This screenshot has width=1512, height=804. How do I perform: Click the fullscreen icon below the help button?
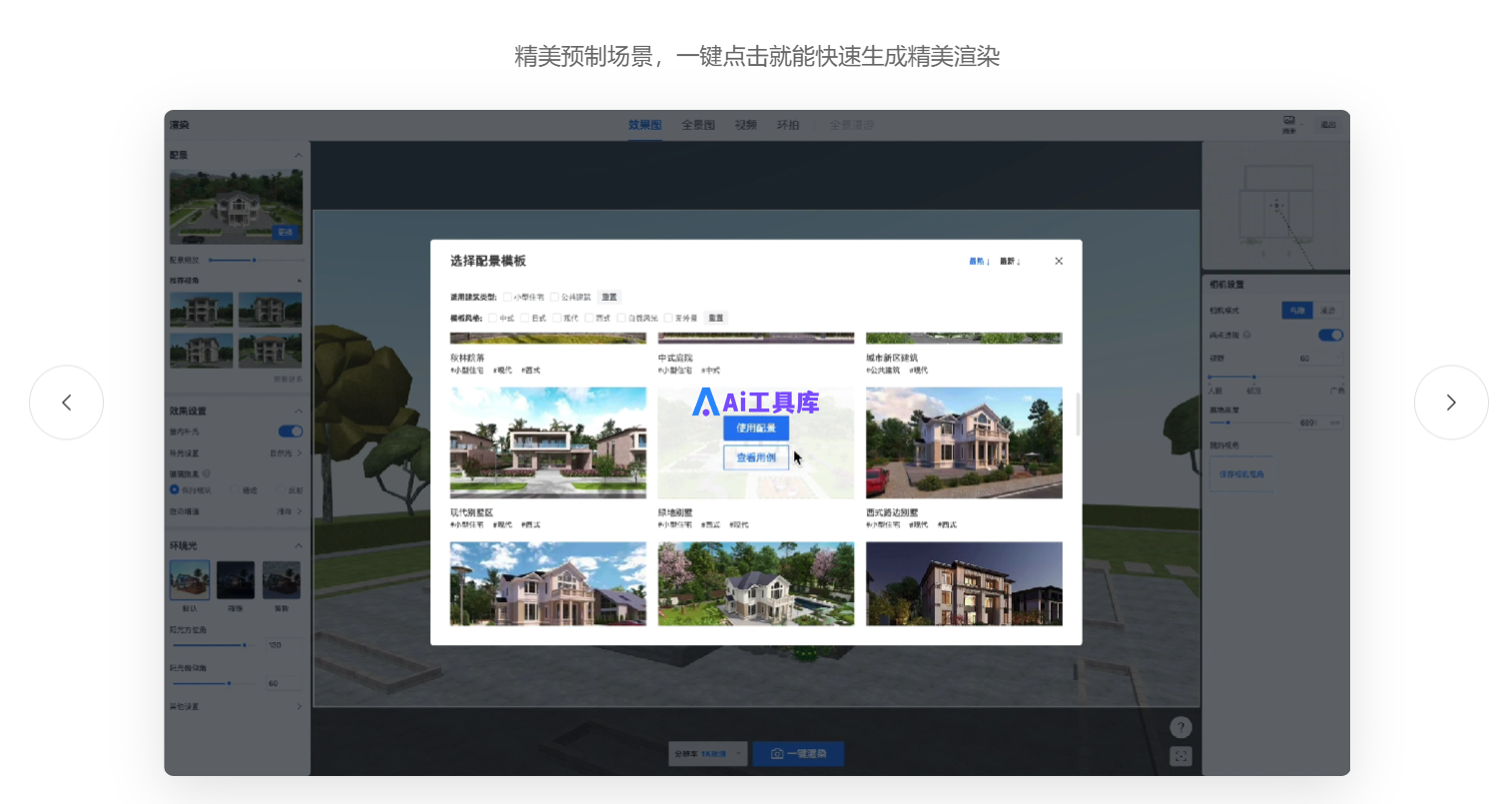click(x=1180, y=756)
